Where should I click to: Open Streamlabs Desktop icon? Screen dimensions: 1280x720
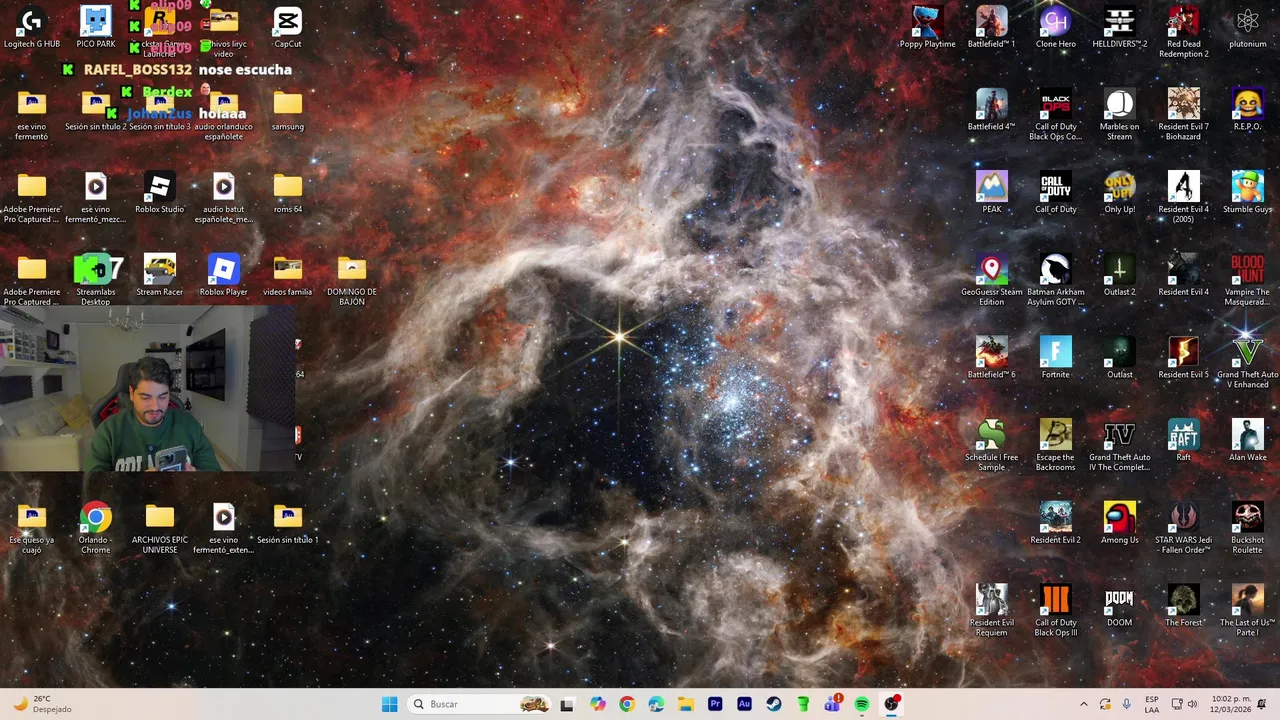click(96, 280)
